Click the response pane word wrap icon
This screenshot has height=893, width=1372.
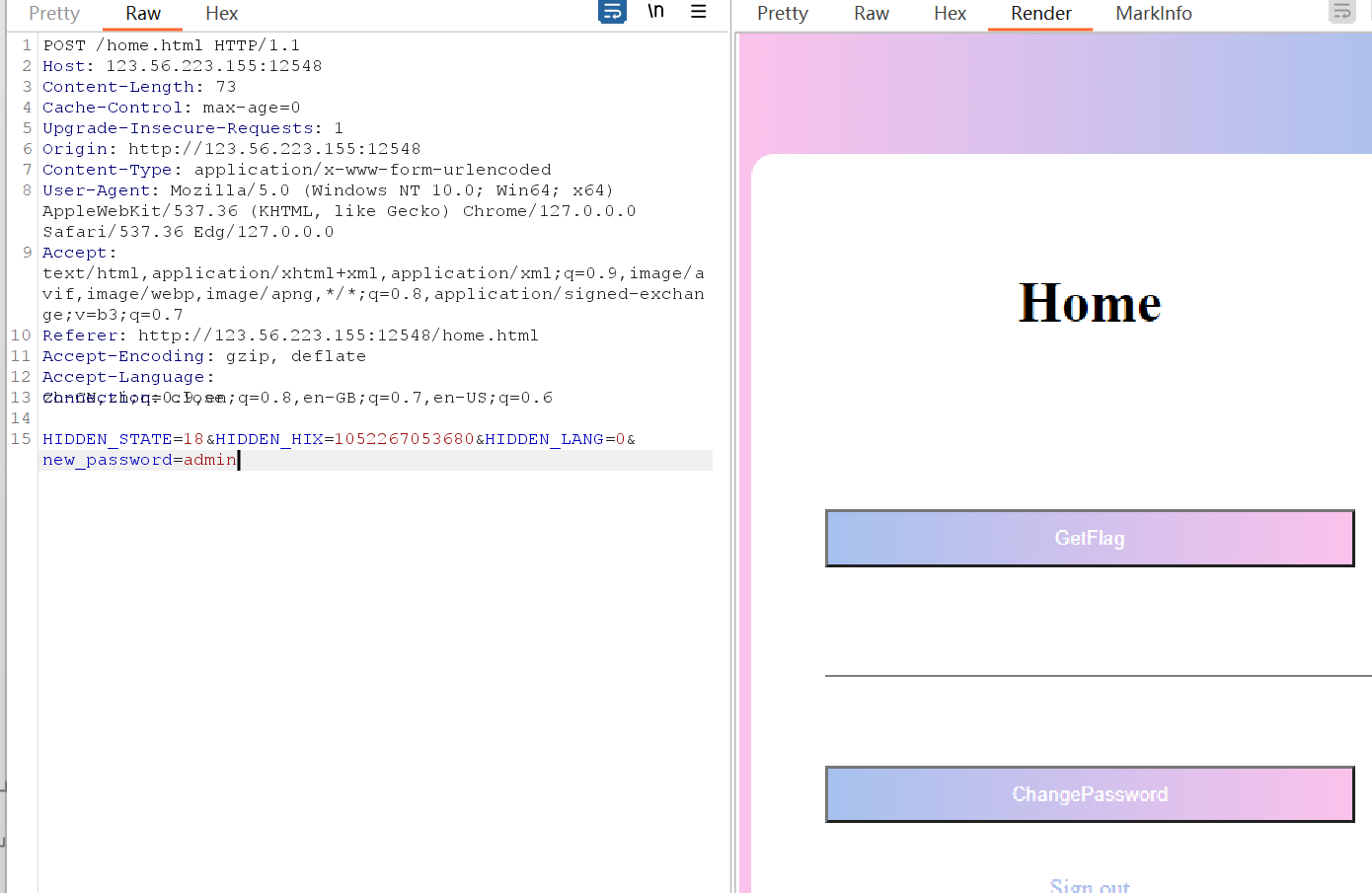pyautogui.click(x=1341, y=12)
